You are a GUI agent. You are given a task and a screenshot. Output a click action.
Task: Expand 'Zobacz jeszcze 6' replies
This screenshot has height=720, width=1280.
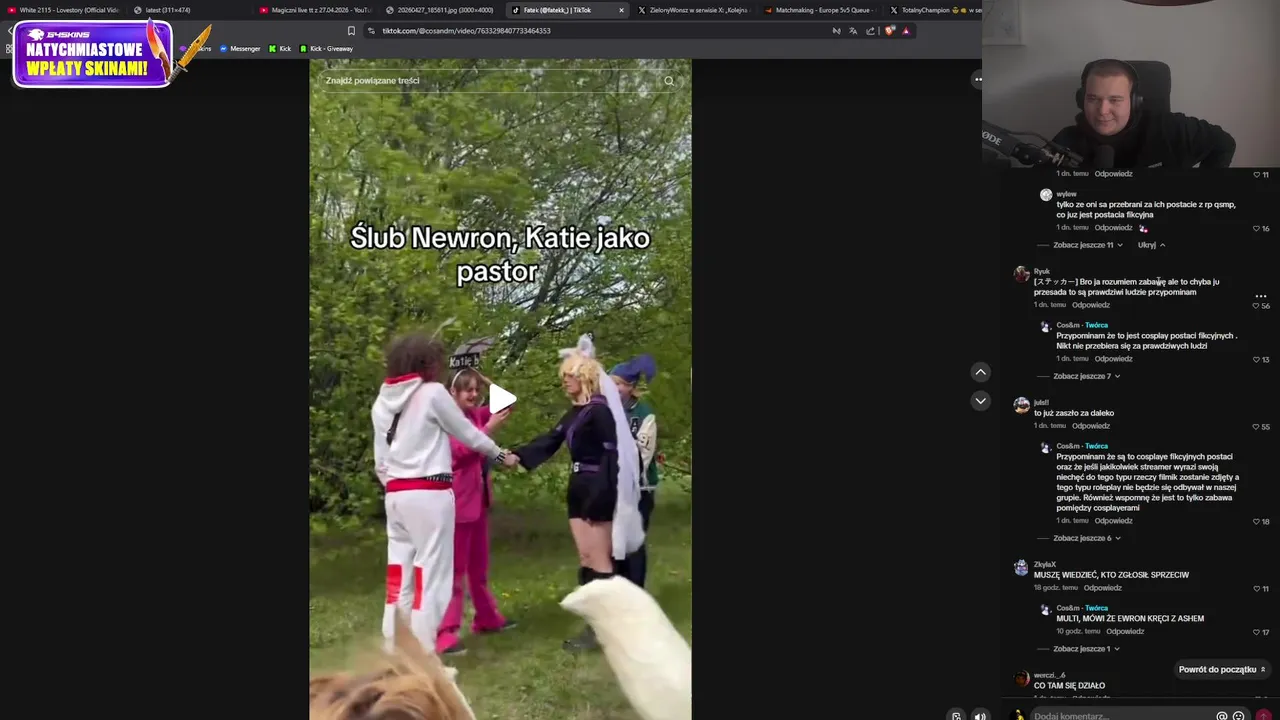pyautogui.click(x=1086, y=538)
